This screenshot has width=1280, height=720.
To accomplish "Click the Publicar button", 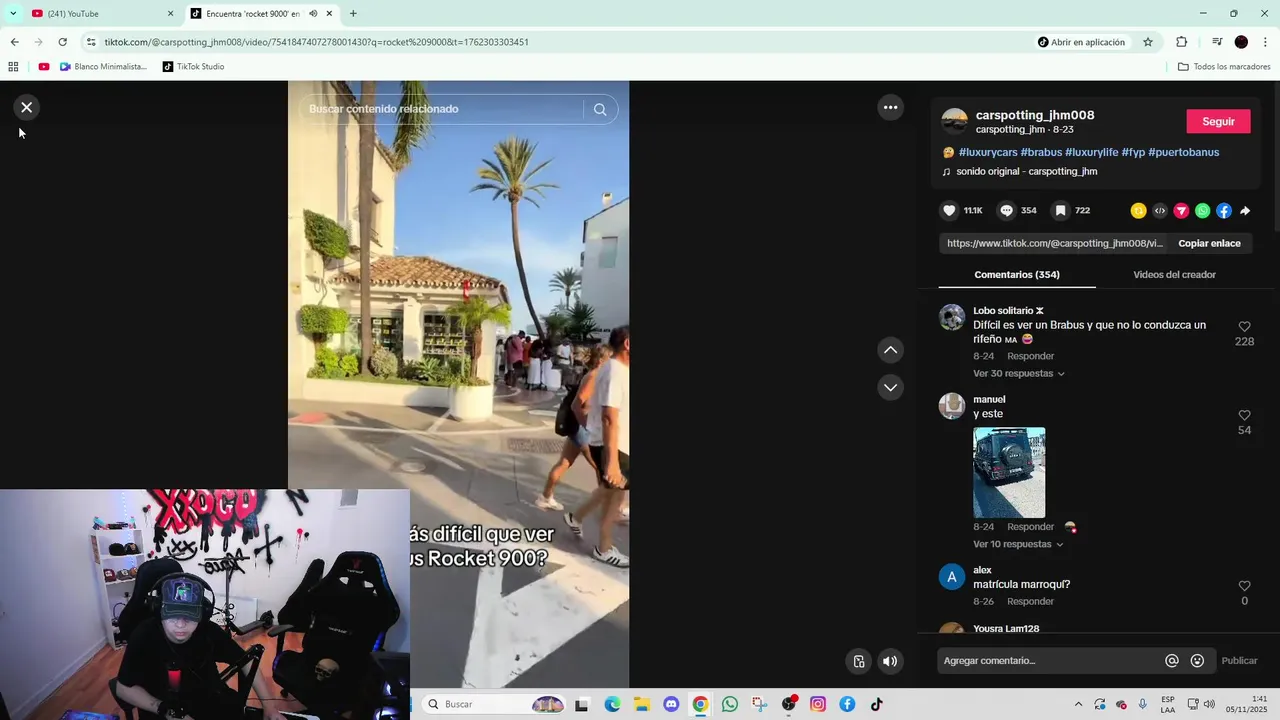I will click(x=1239, y=660).
